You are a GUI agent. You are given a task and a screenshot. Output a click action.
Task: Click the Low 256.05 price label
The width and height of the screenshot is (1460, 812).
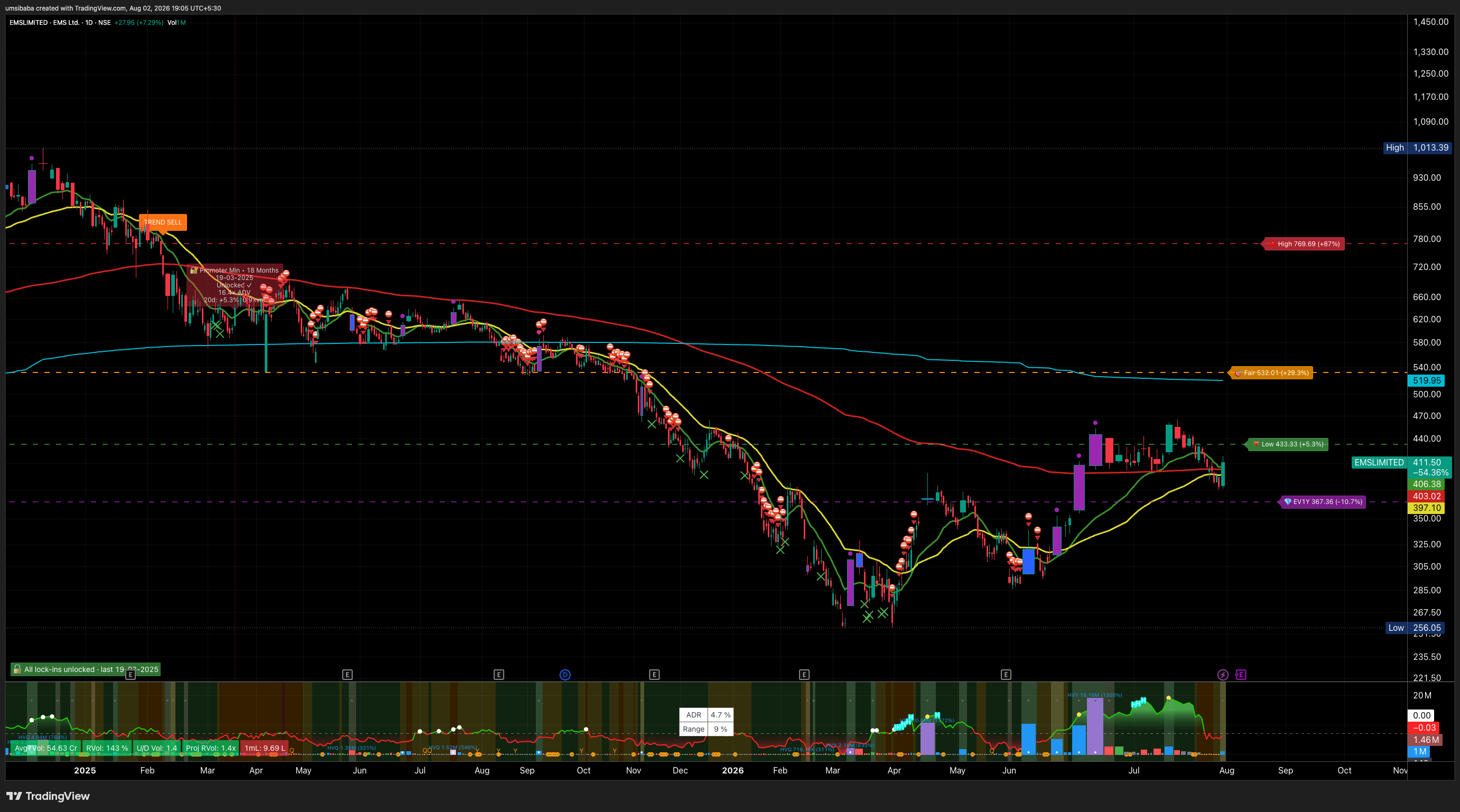[1419, 628]
